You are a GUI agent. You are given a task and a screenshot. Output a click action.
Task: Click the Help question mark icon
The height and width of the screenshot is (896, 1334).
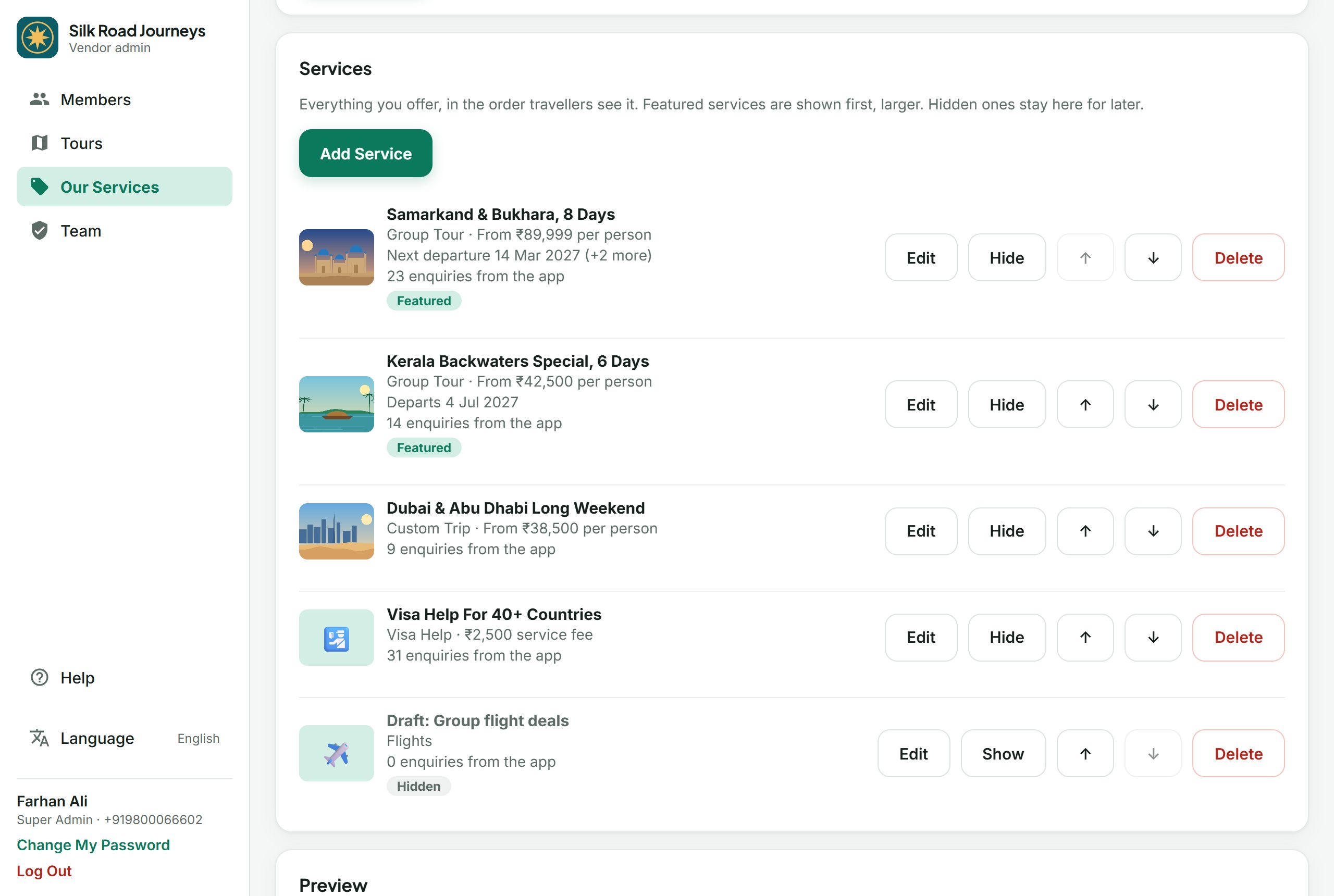40,678
